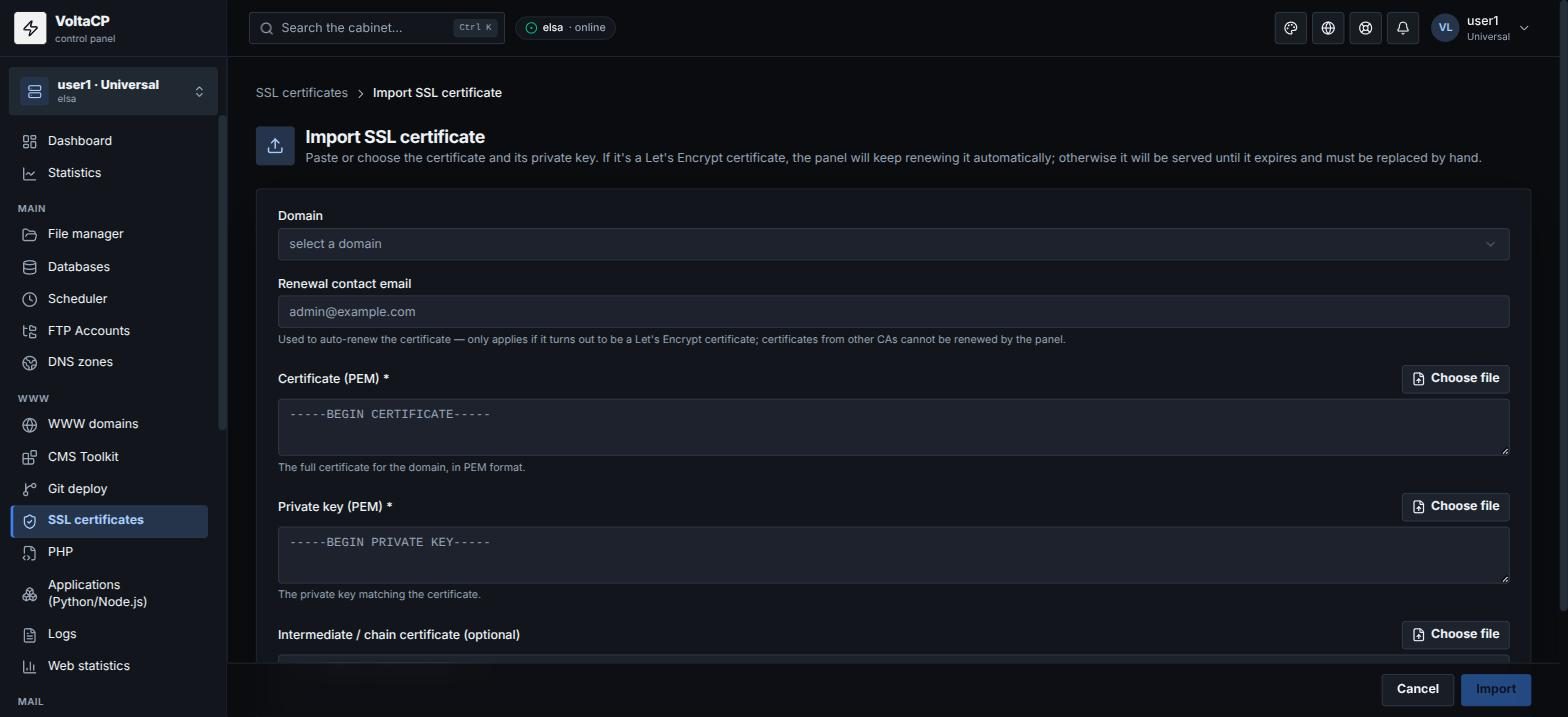
Task: Open the support lifebuoy icon
Action: 1365,28
